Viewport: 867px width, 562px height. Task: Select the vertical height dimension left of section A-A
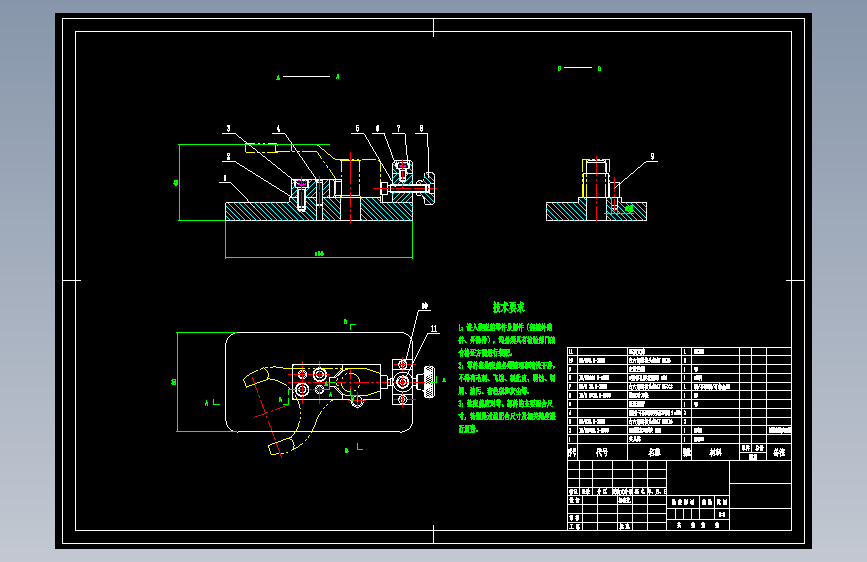(x=176, y=183)
